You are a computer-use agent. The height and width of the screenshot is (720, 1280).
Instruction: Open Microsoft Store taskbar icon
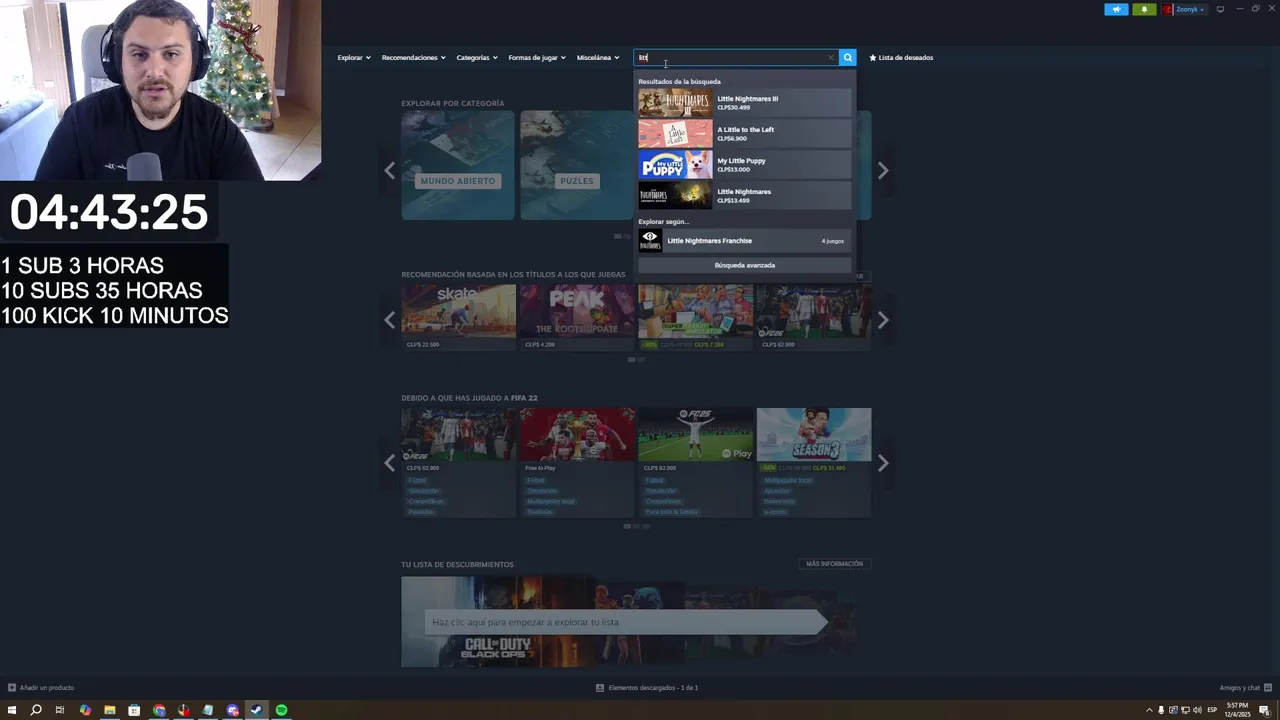(x=134, y=710)
